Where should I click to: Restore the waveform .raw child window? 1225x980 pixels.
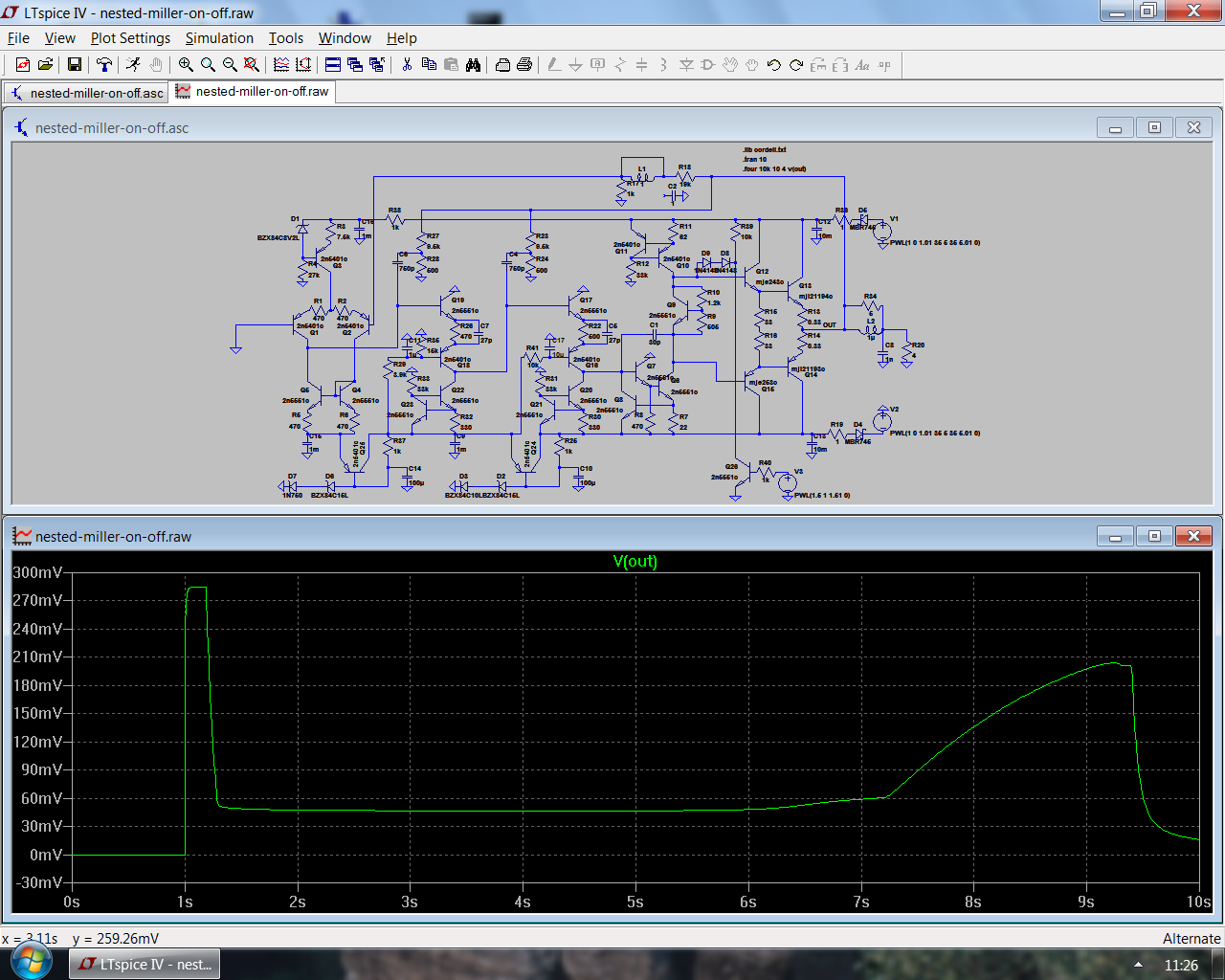click(x=1154, y=536)
